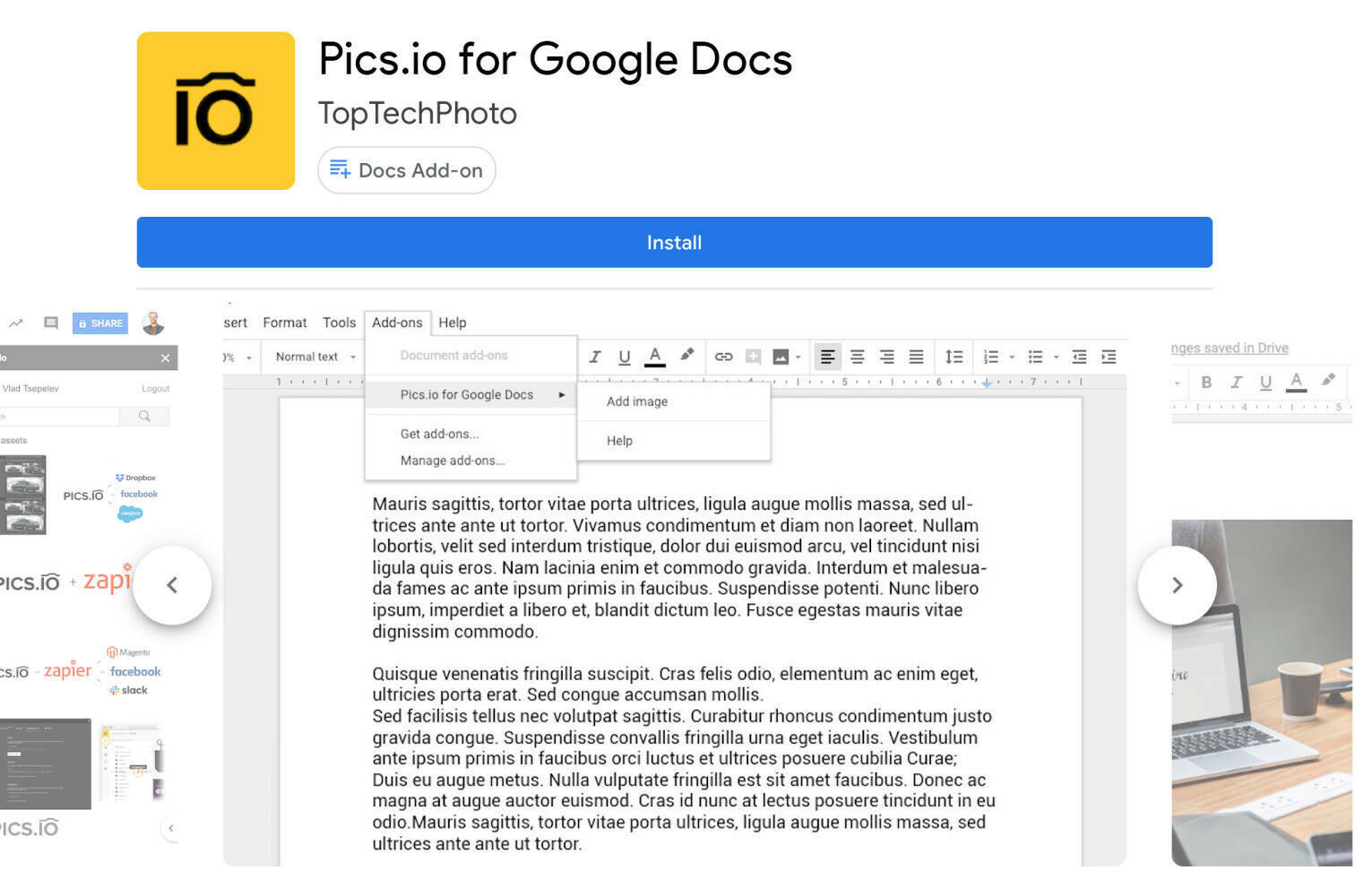Click the Install button
The width and height of the screenshot is (1355, 896).
(x=673, y=242)
